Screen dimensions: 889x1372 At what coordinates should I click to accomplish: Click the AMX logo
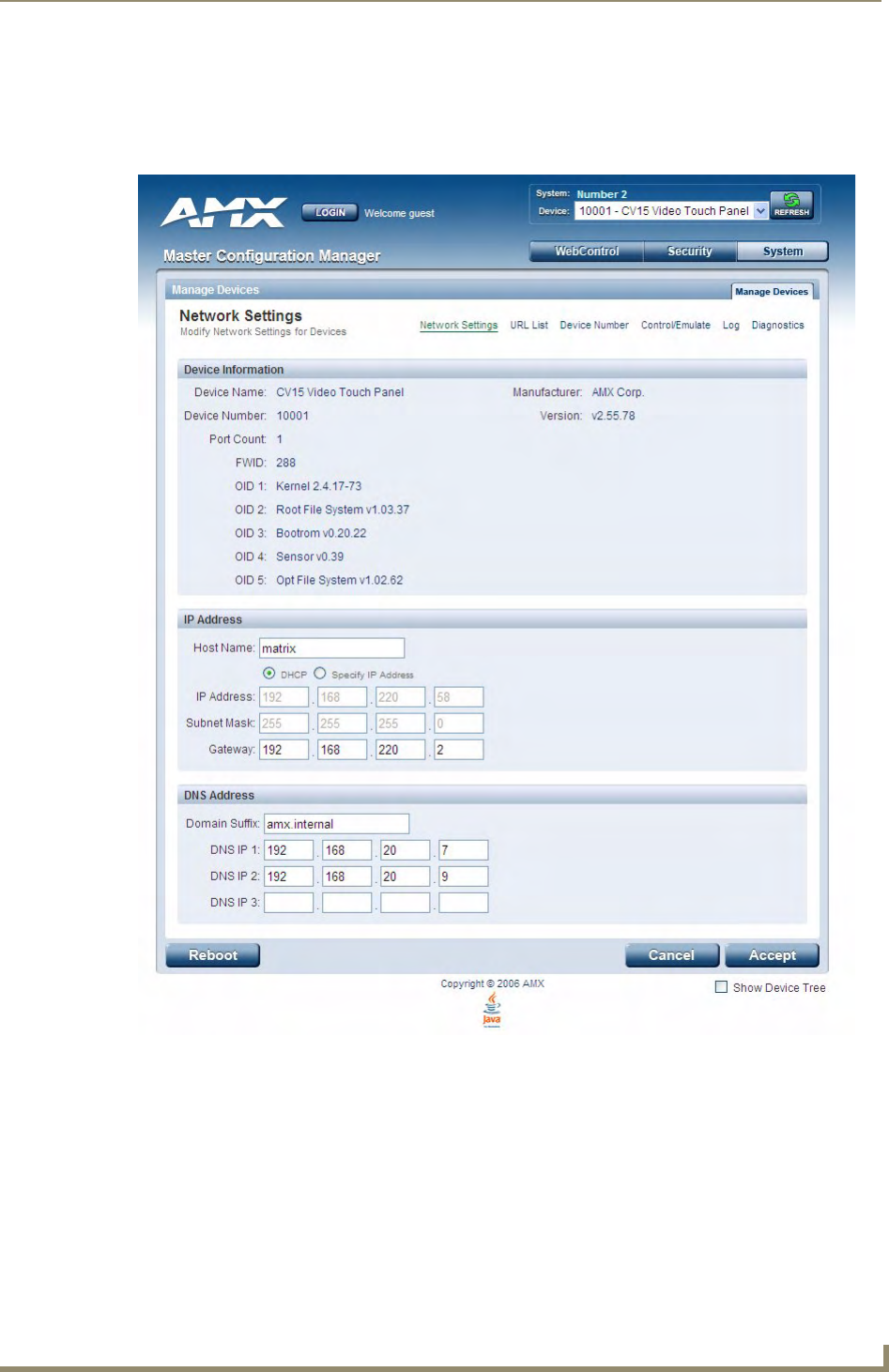click(x=223, y=212)
